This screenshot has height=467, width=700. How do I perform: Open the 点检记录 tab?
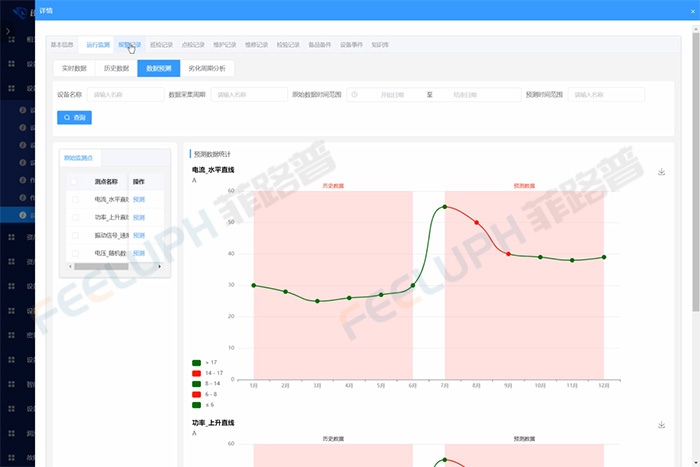click(x=193, y=45)
